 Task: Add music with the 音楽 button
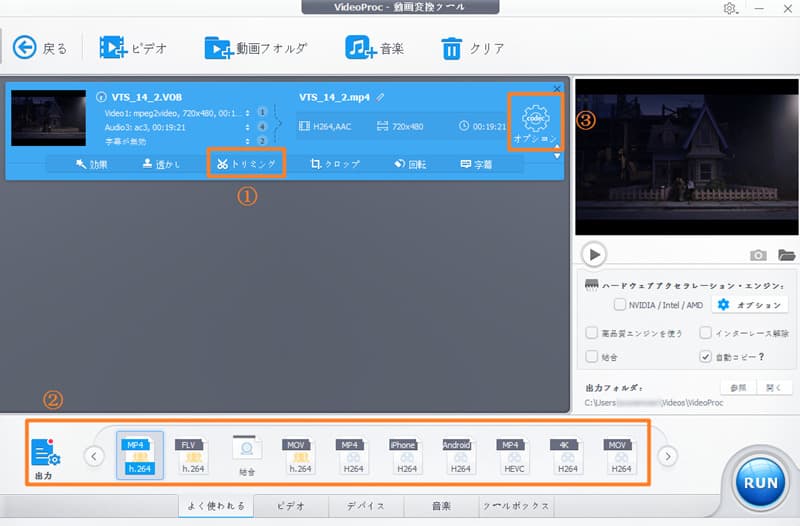pyautogui.click(x=374, y=48)
